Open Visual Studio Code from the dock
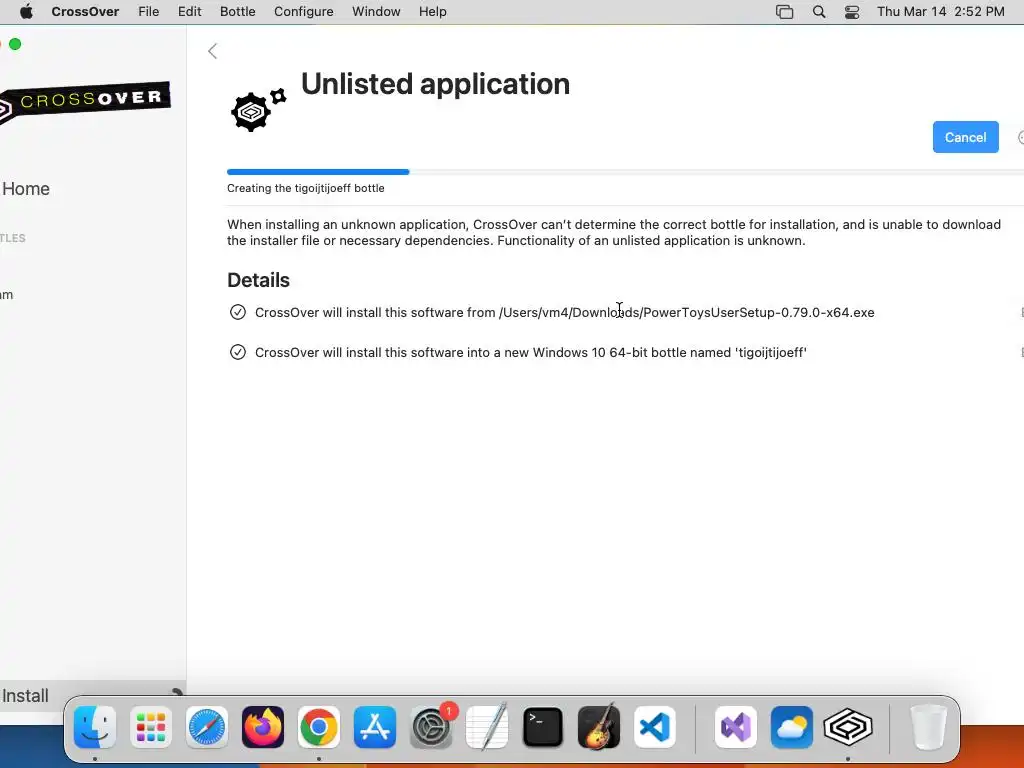This screenshot has width=1024, height=768. click(655, 727)
